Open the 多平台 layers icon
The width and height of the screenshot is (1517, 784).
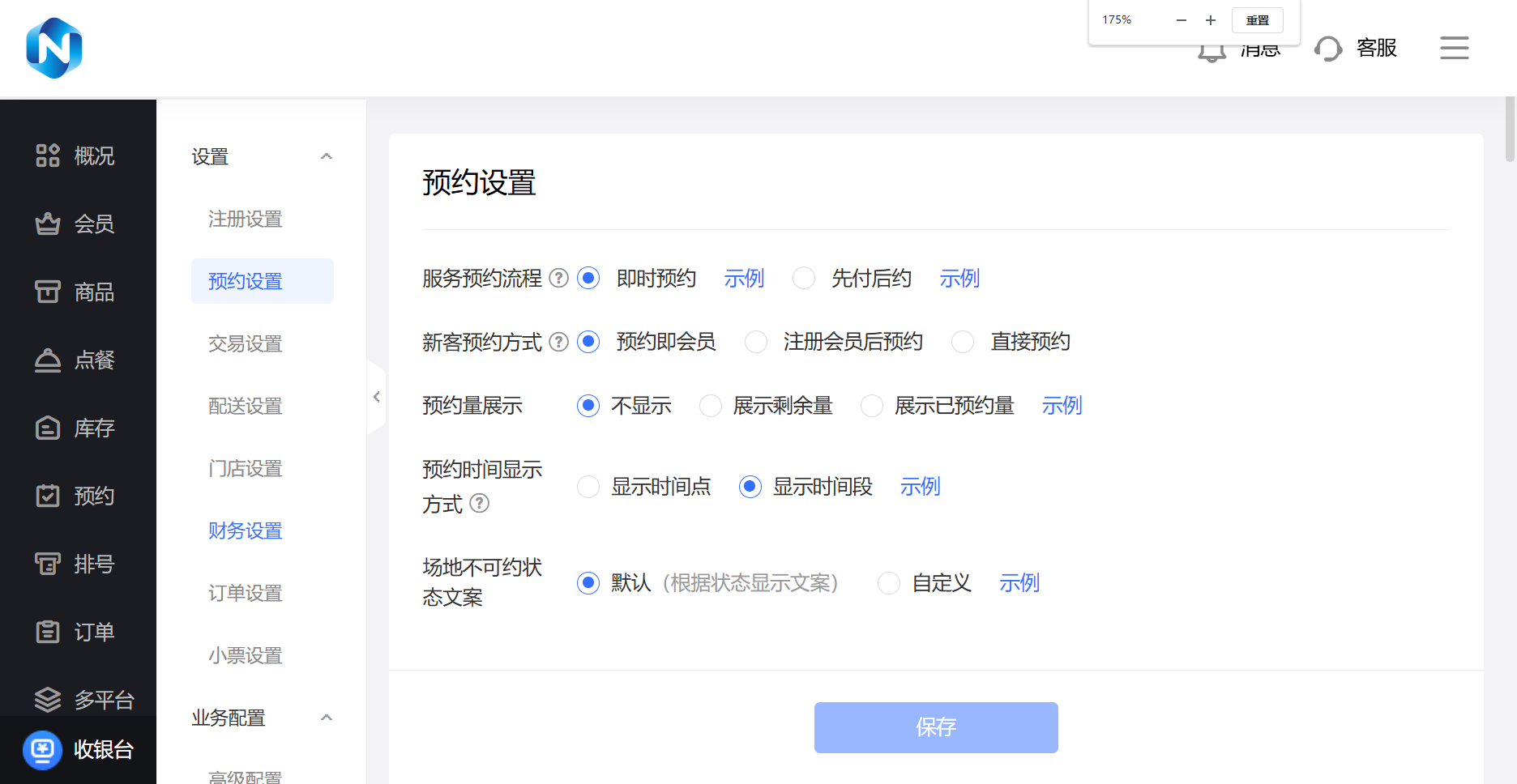click(48, 700)
